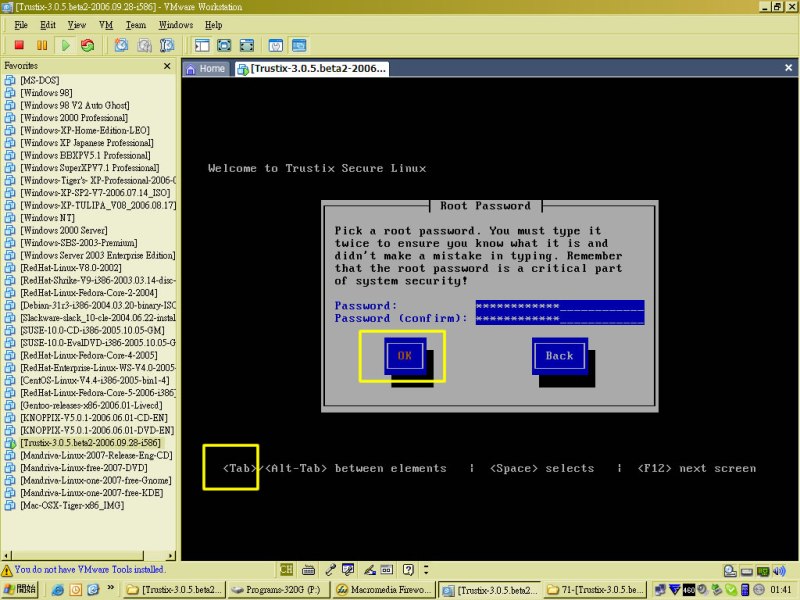Select [Windows Server 2003 Enterprise Edition] favorite
Viewport: 800px width, 600px height.
(x=97, y=255)
